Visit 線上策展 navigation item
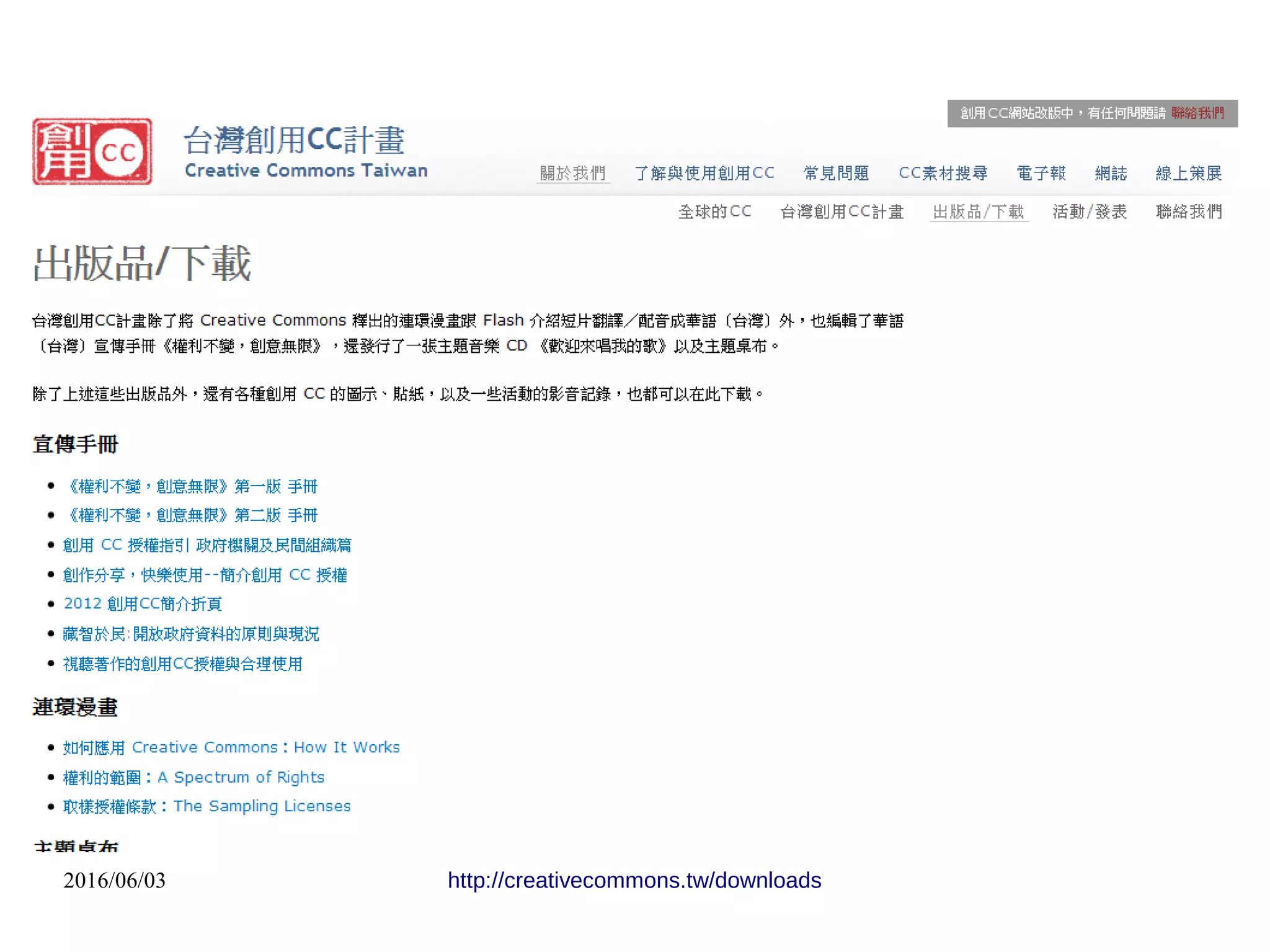1270x952 pixels. [1188, 173]
